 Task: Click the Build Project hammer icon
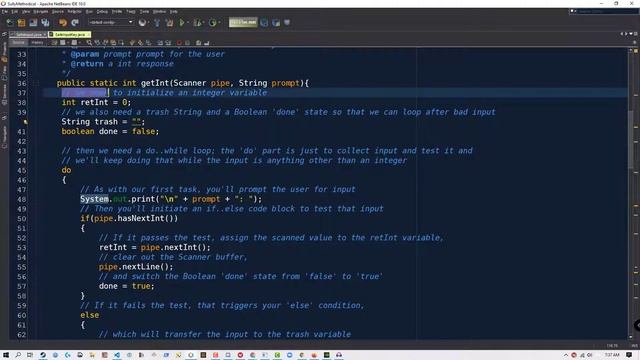tap(157, 23)
